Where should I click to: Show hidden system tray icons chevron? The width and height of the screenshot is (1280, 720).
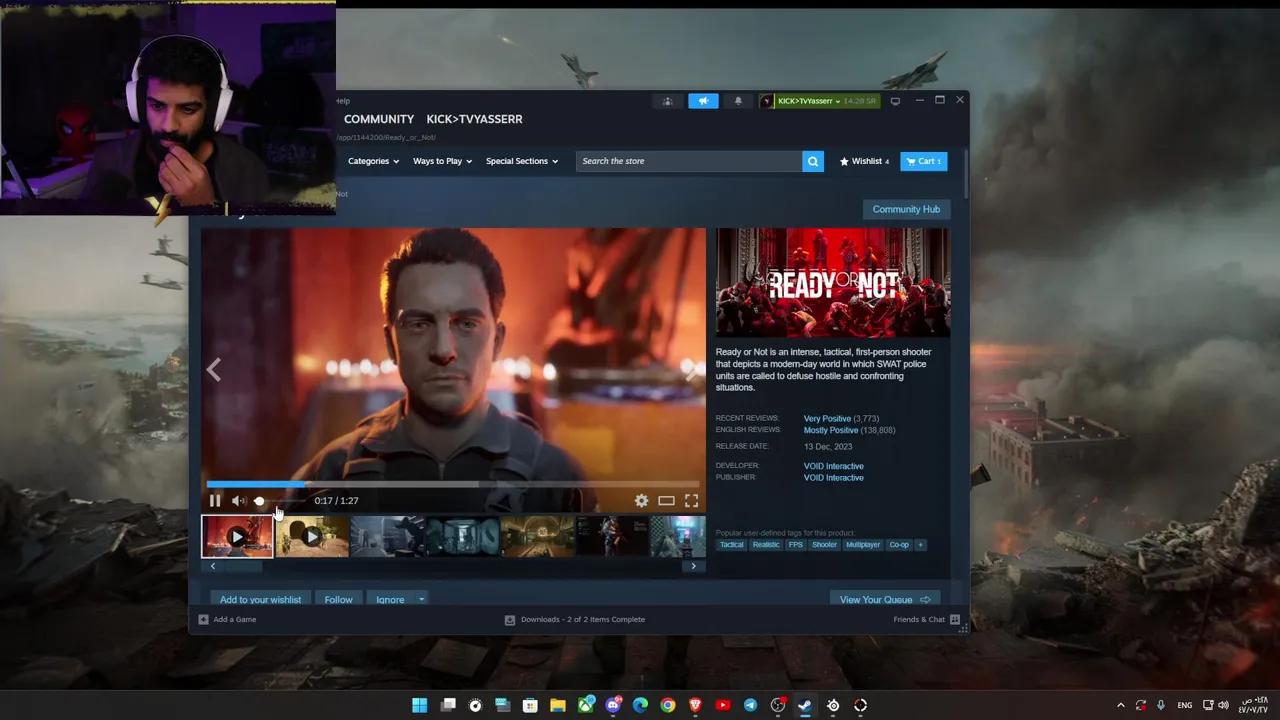[1120, 705]
